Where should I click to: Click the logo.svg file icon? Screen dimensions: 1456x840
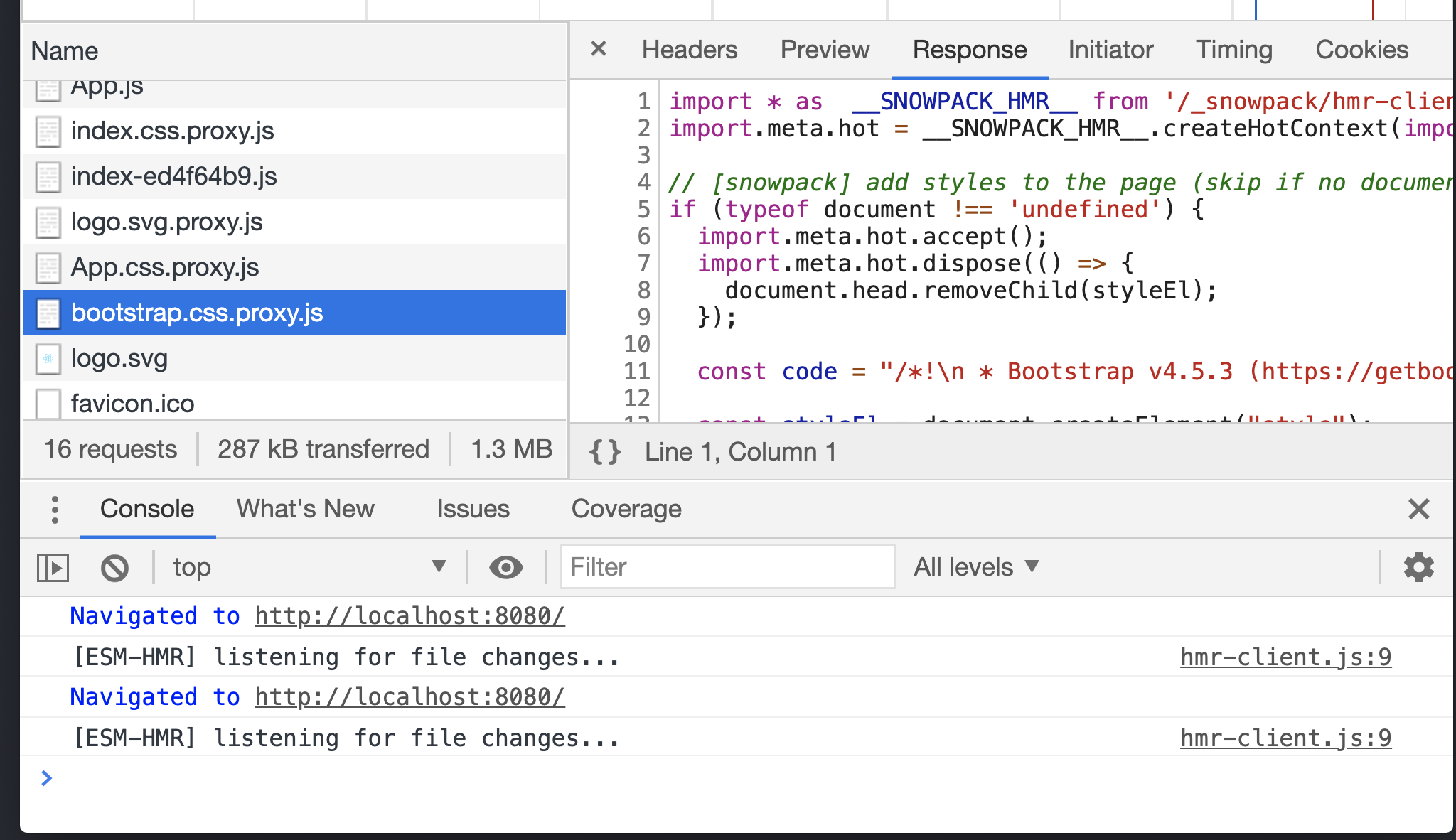coord(47,359)
